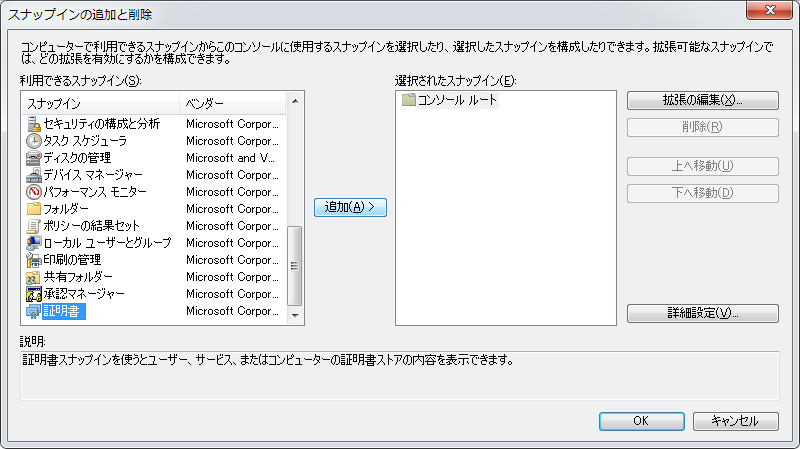
Task: Click the 追加(A) > button
Action: tap(350, 207)
